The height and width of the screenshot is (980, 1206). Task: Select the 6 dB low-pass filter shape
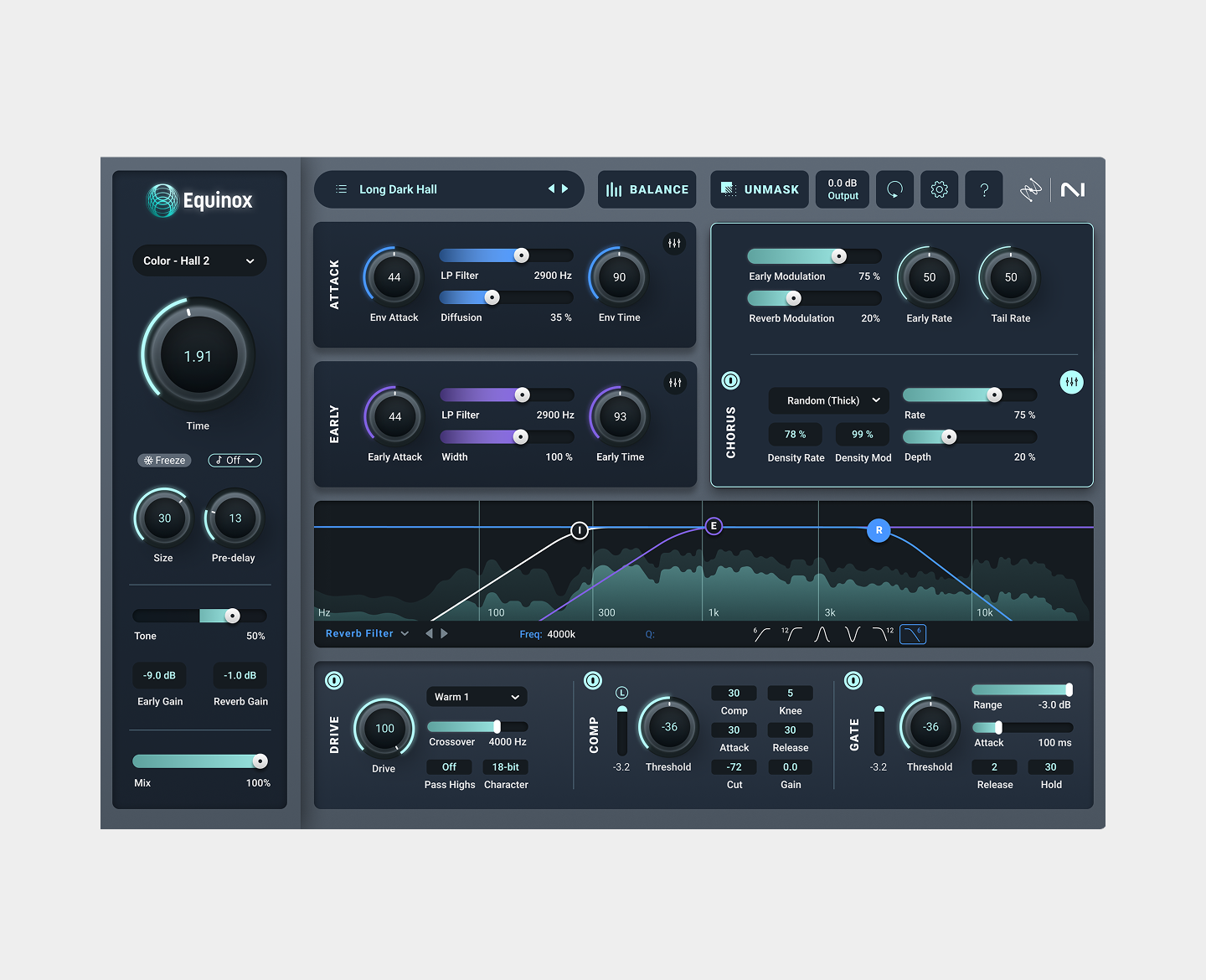913,634
